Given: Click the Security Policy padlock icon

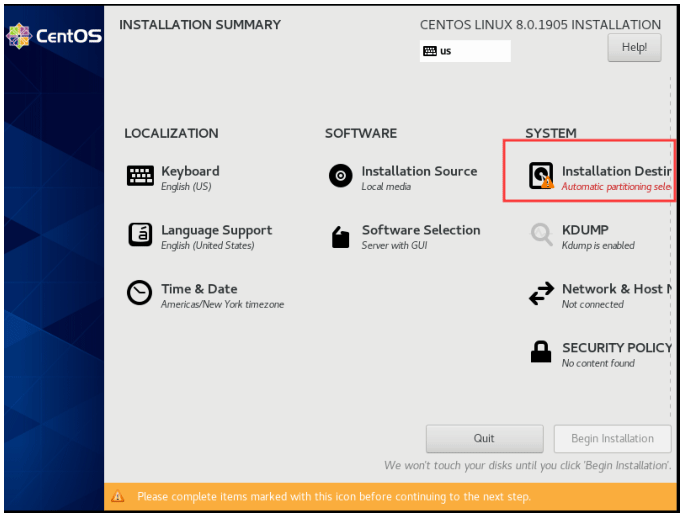Looking at the screenshot, I should coord(541,352).
